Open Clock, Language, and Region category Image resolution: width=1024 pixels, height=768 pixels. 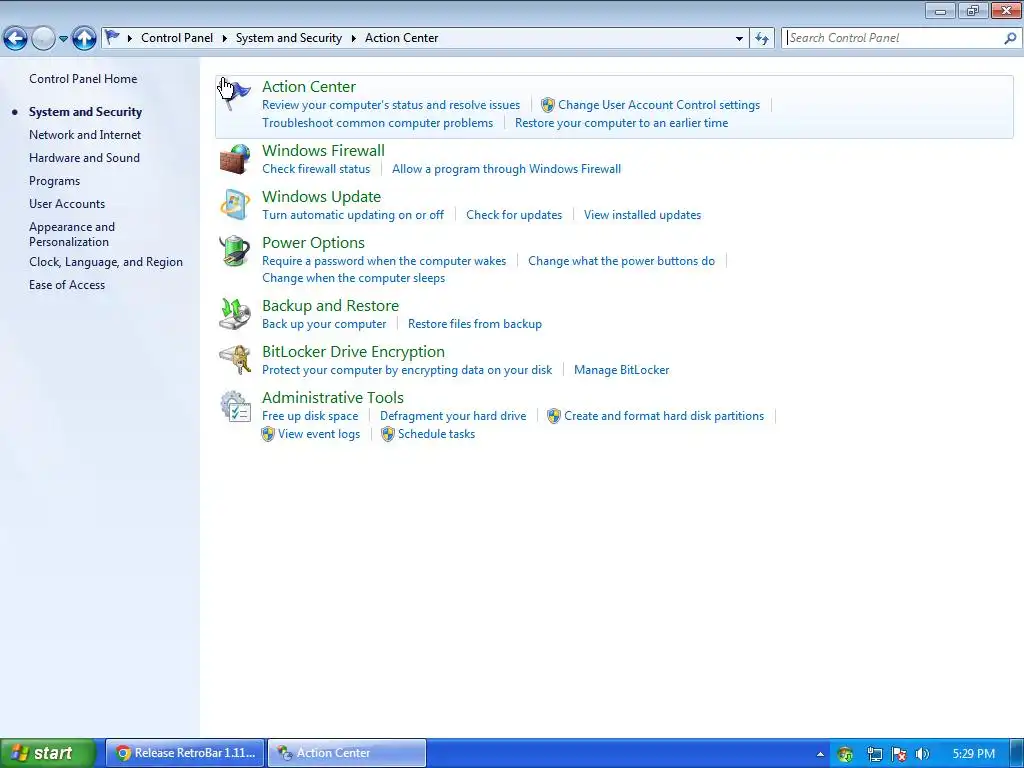tap(106, 262)
